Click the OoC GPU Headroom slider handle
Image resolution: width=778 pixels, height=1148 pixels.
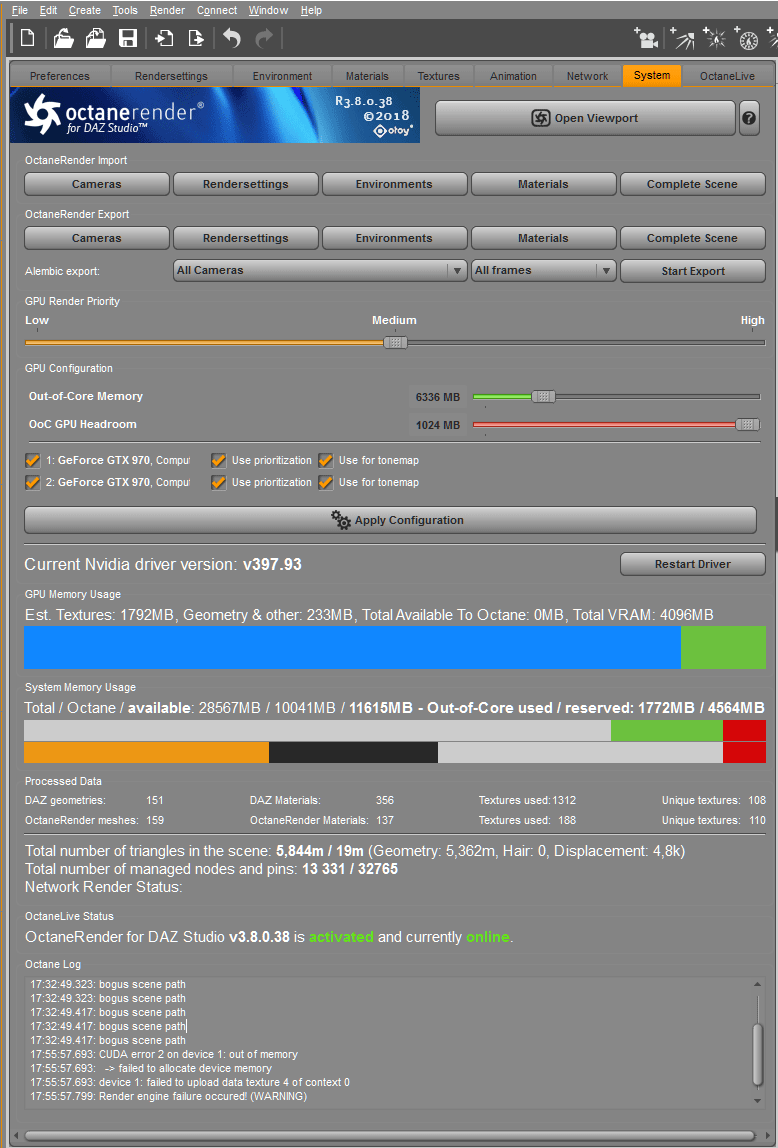pyautogui.click(x=748, y=424)
